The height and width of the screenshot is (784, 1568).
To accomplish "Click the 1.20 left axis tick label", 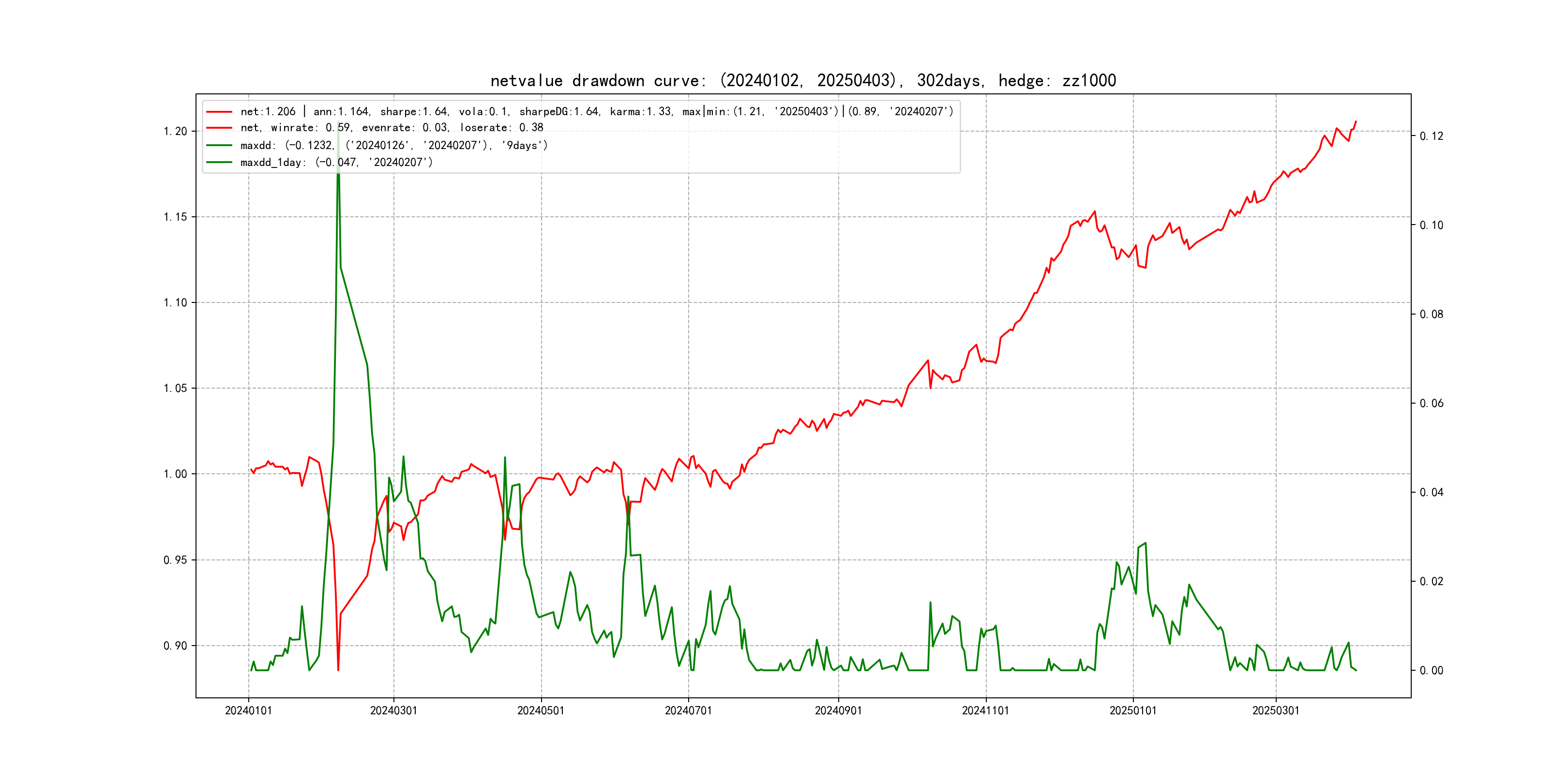I will tap(175, 132).
